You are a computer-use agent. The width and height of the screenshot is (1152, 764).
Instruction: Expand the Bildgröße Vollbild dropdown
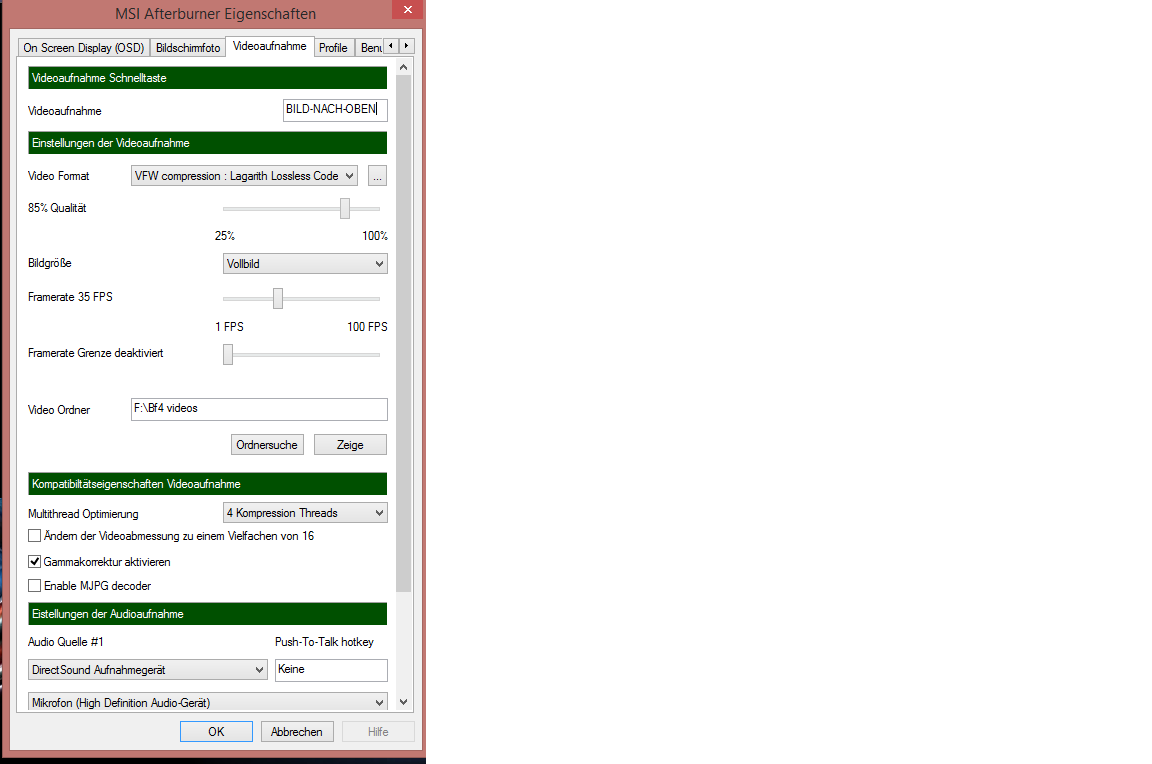click(x=305, y=264)
